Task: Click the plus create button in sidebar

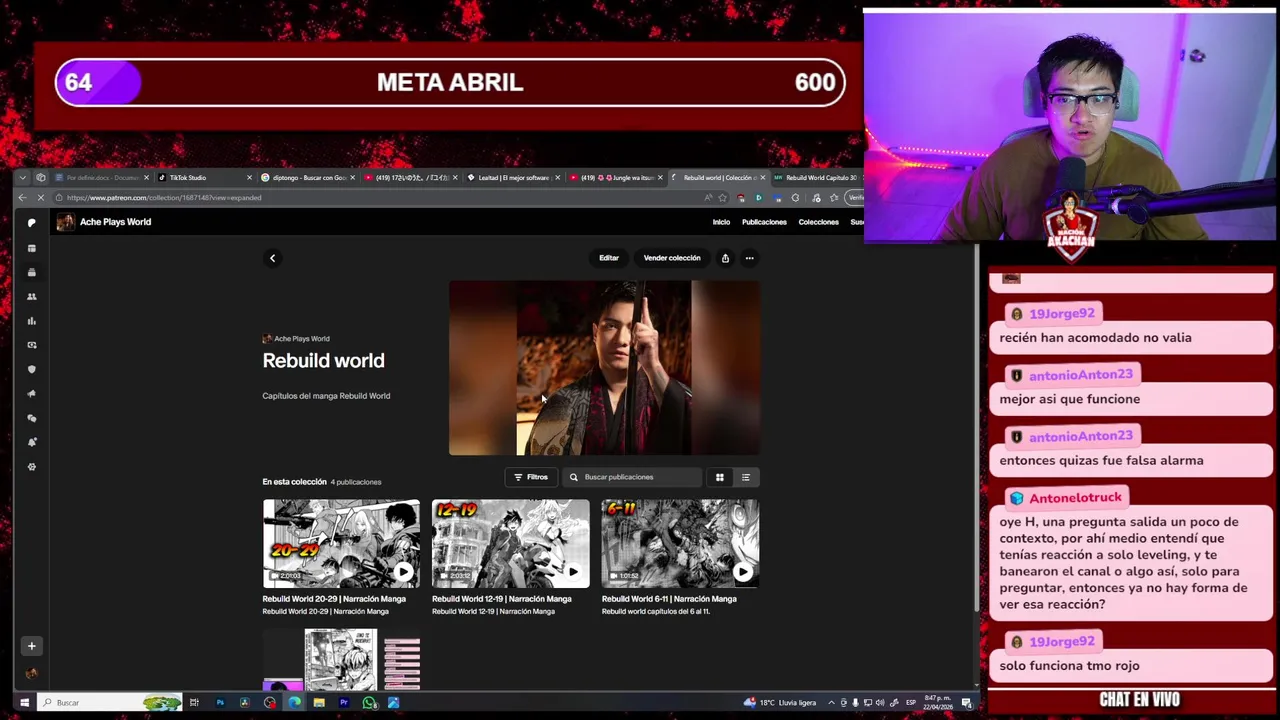Action: point(32,646)
